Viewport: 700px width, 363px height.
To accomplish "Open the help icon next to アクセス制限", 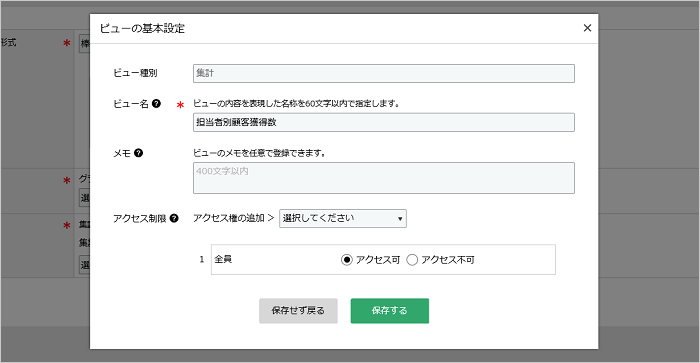I will pos(174,218).
